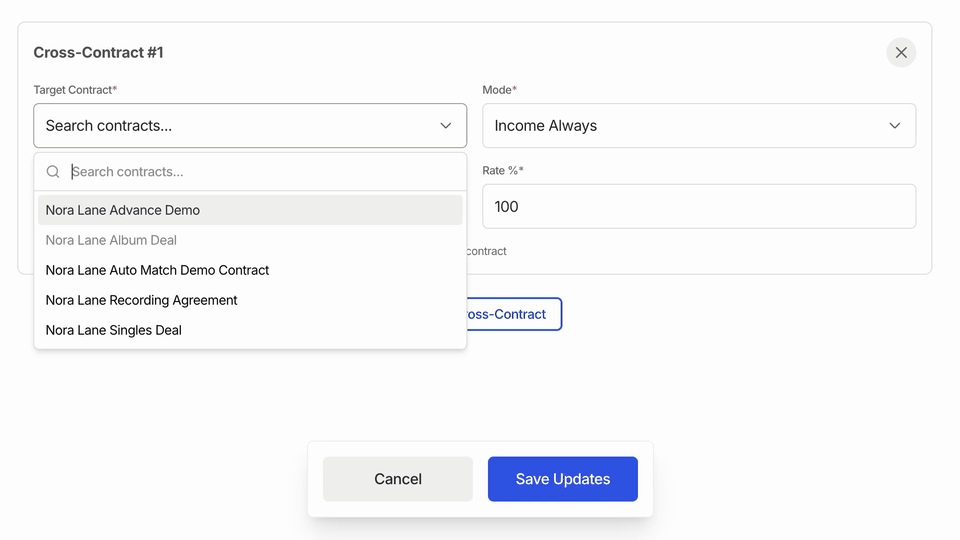Open the Mode dropdown showing Income Always
The height and width of the screenshot is (540, 960).
coord(699,126)
